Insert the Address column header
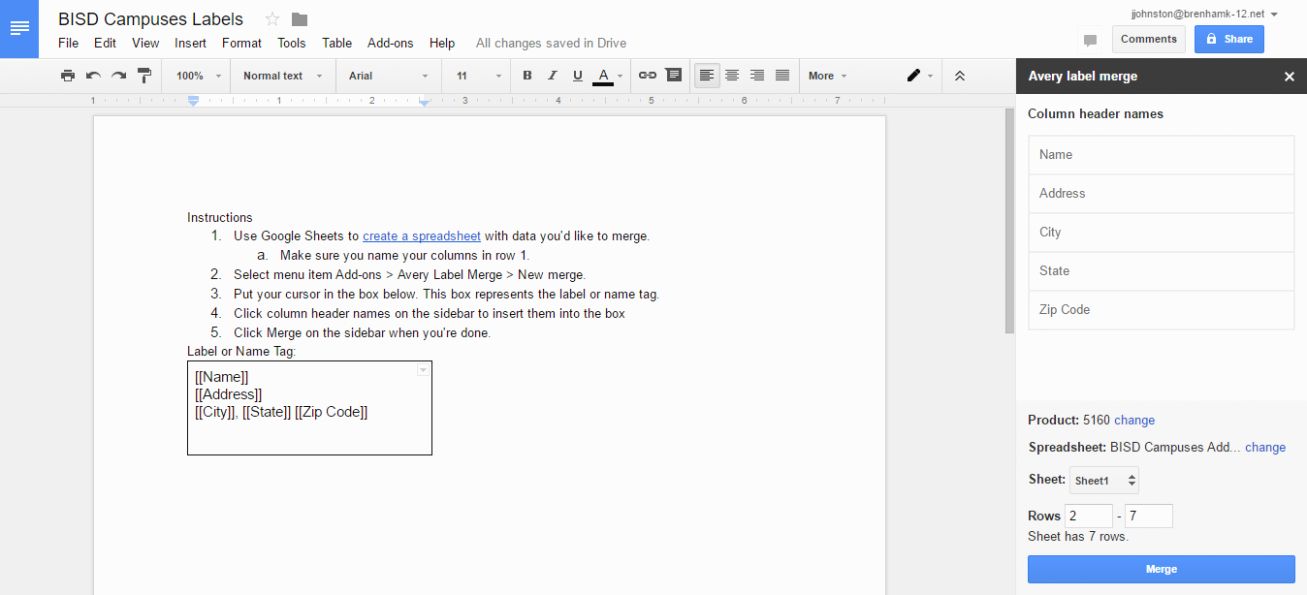The height and width of the screenshot is (595, 1307). [1161, 194]
